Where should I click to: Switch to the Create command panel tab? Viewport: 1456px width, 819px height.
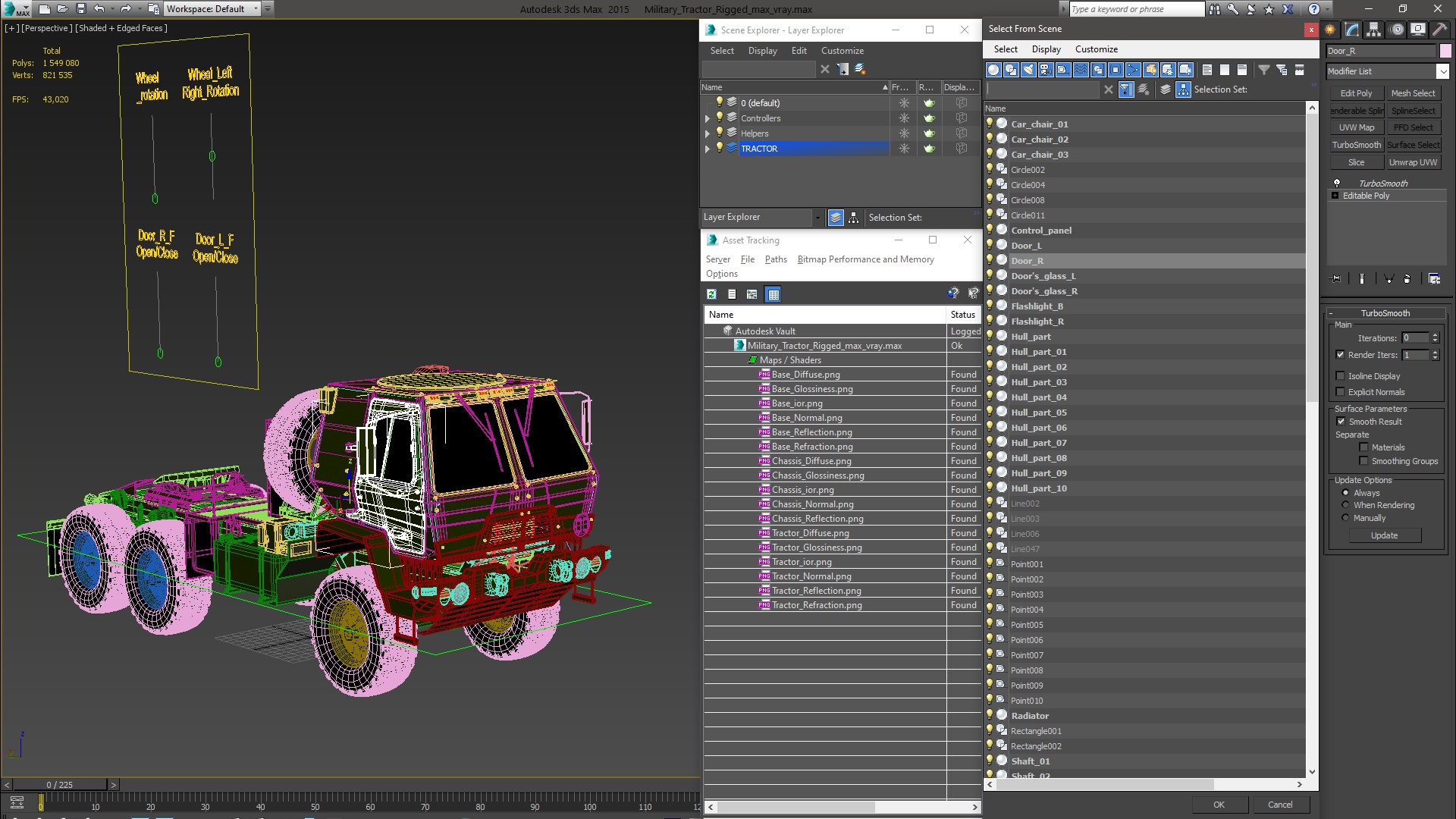[x=1330, y=30]
